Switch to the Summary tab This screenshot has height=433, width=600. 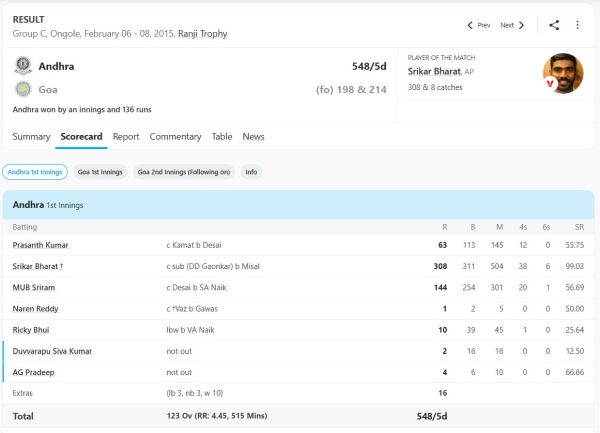(31, 136)
